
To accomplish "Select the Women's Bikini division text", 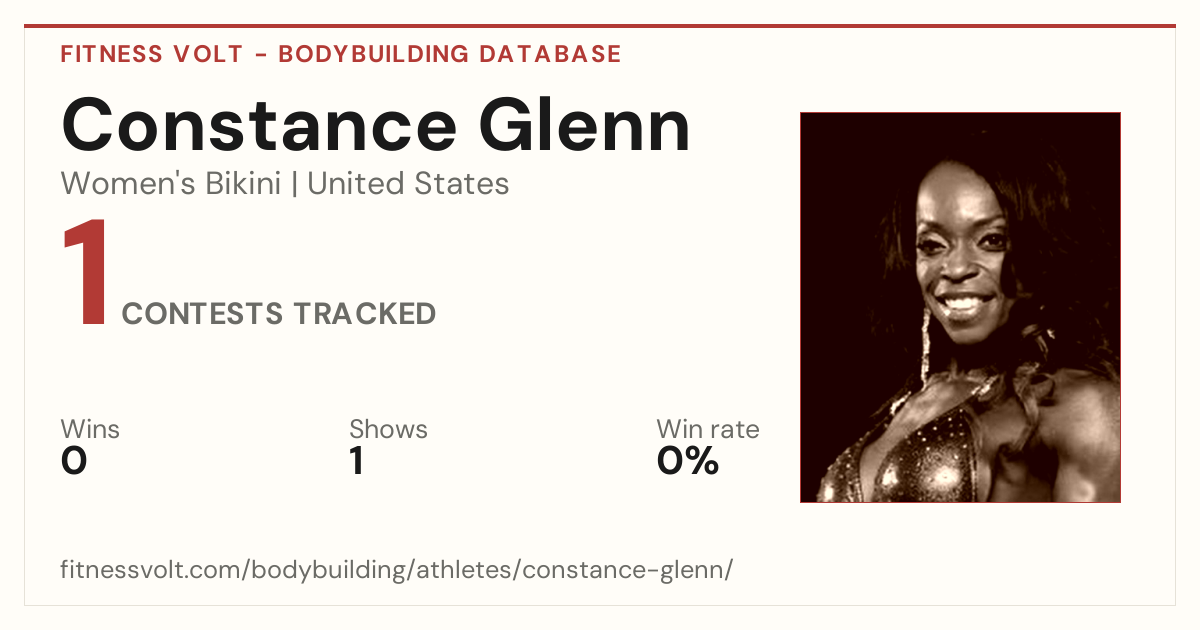I will [x=171, y=184].
